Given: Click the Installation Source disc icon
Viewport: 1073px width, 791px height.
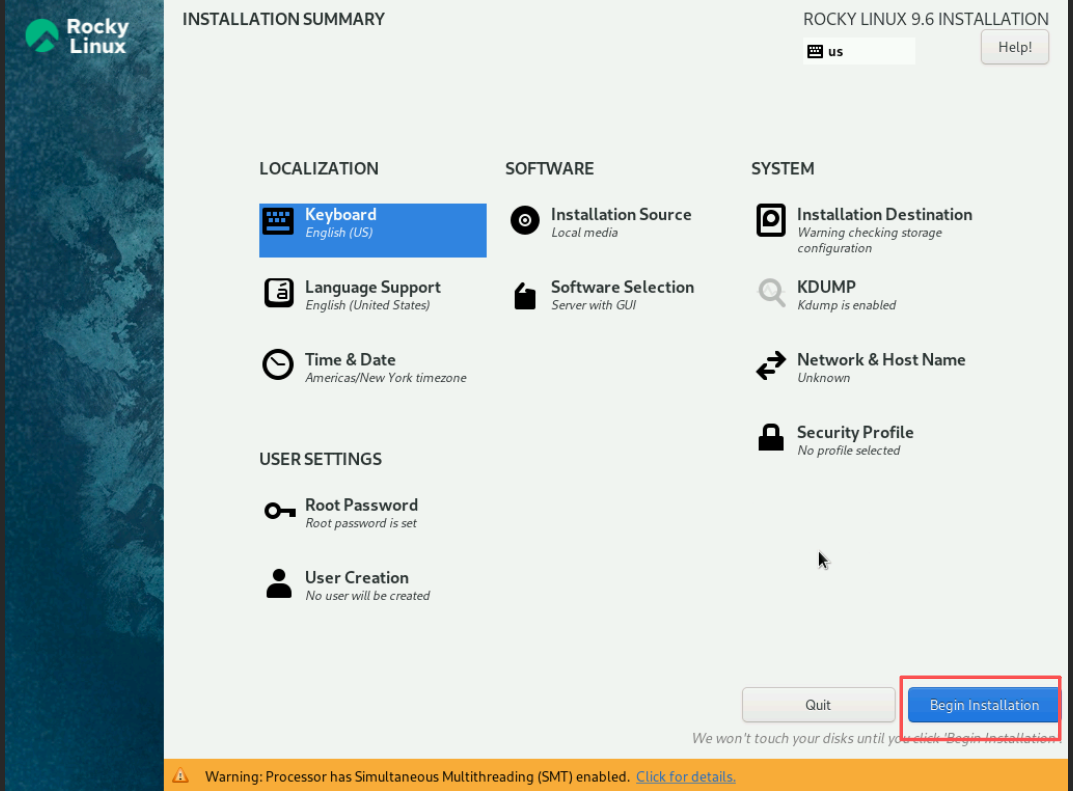Looking at the screenshot, I should click(x=525, y=220).
